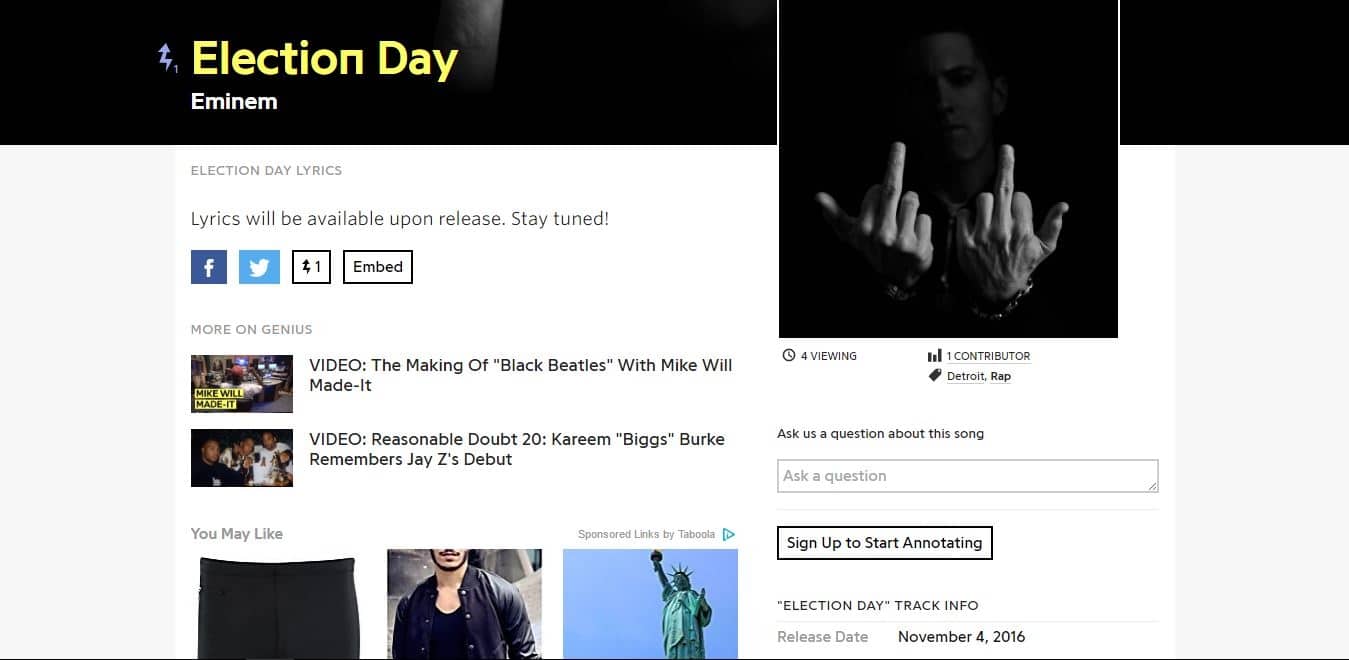1349x660 pixels.
Task: Click the clock icon next to 4 Viewing
Action: pyautogui.click(x=788, y=356)
